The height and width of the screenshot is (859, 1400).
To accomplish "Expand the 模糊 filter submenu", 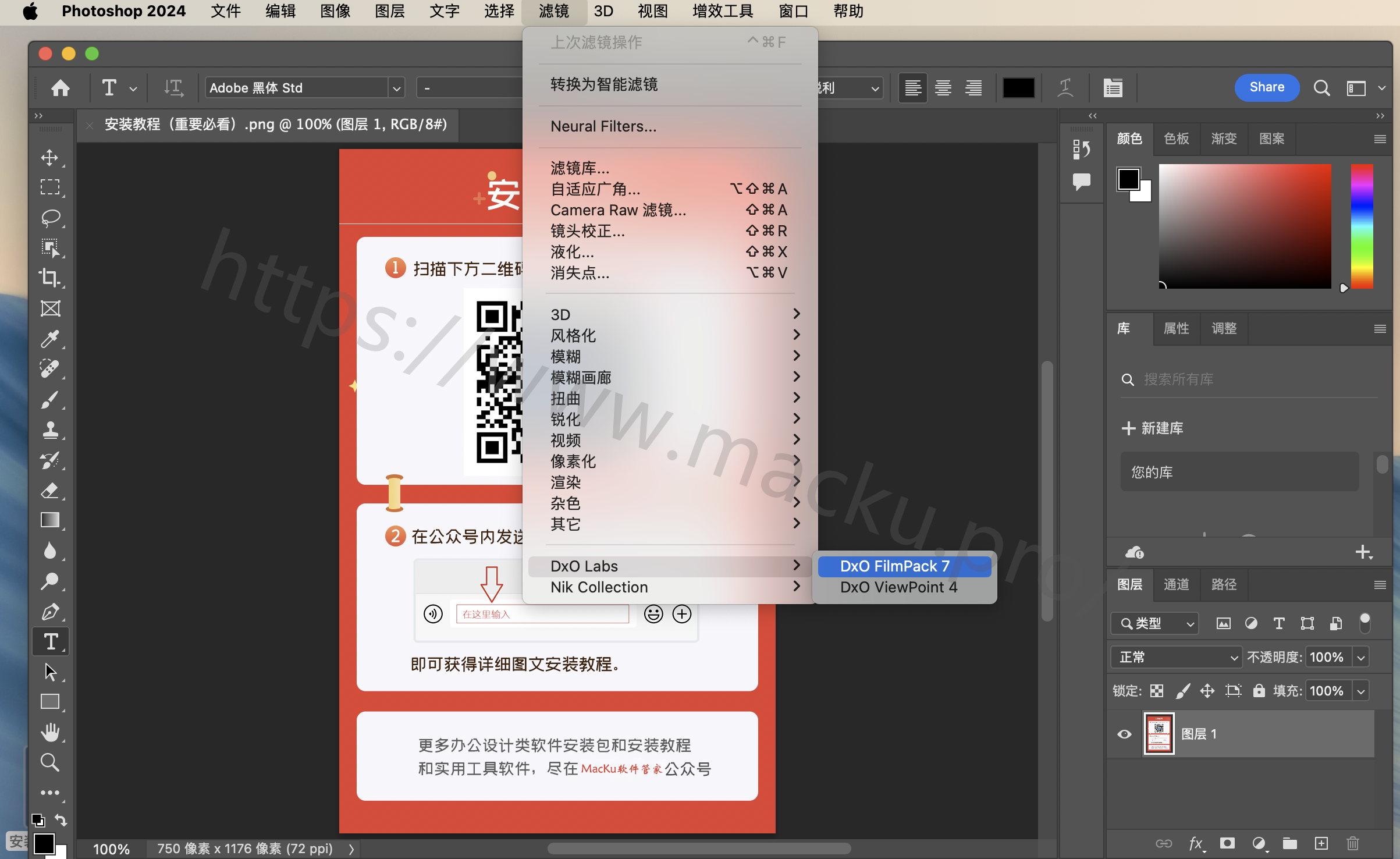I will click(x=670, y=356).
